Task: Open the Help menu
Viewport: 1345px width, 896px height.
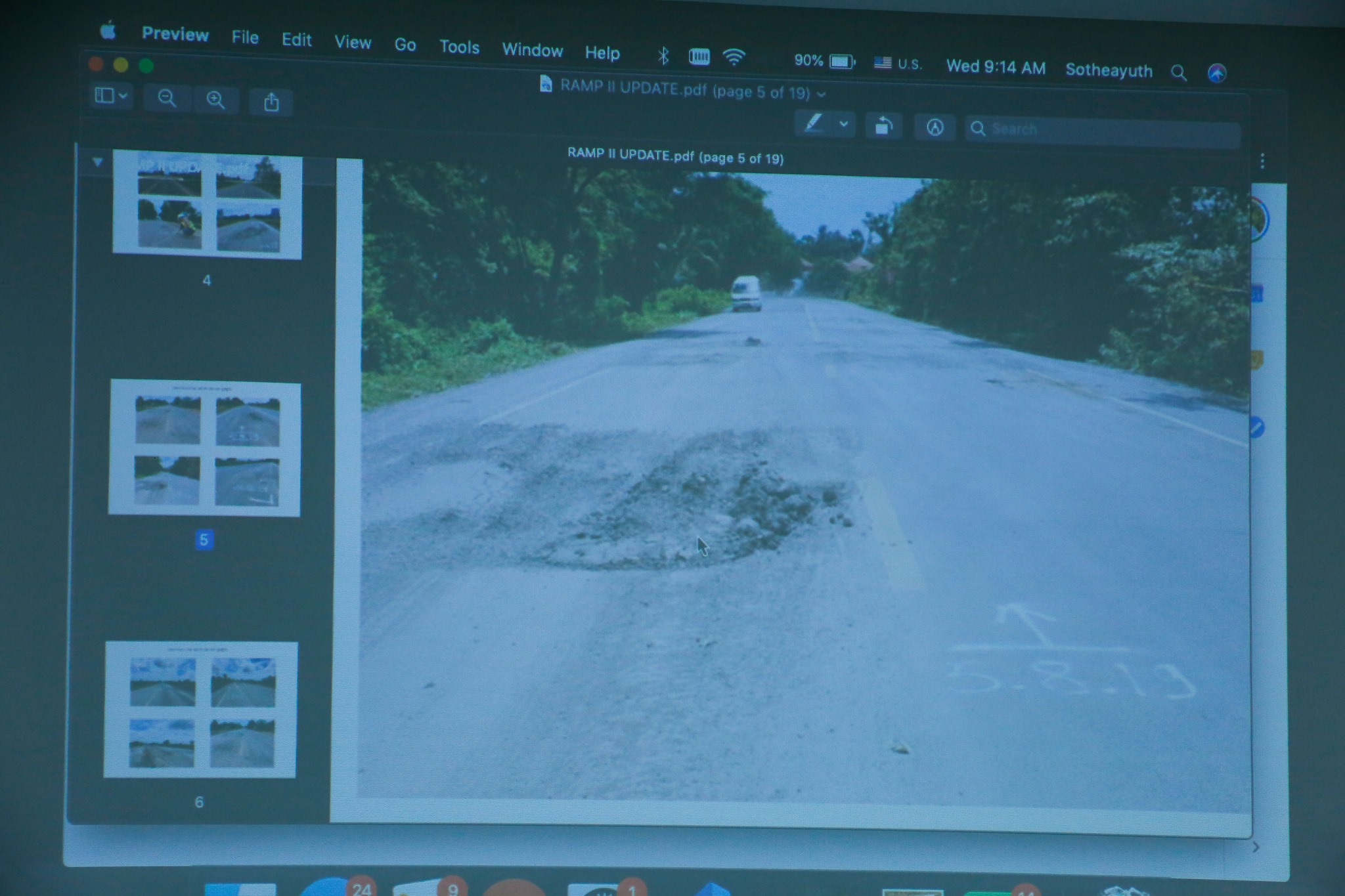Action: [x=602, y=53]
